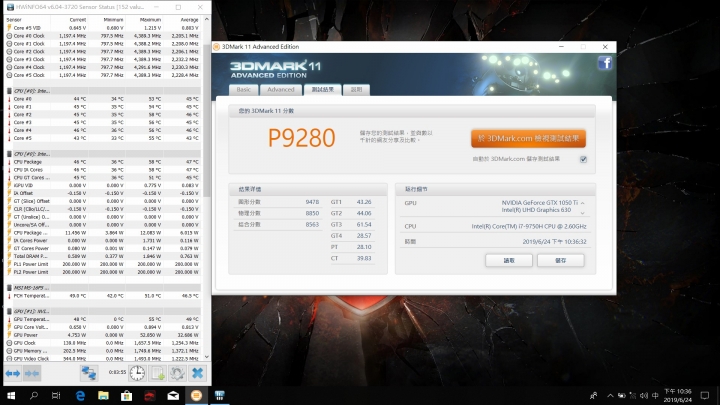Click the 讀取 load button
720x405 pixels.
point(509,260)
